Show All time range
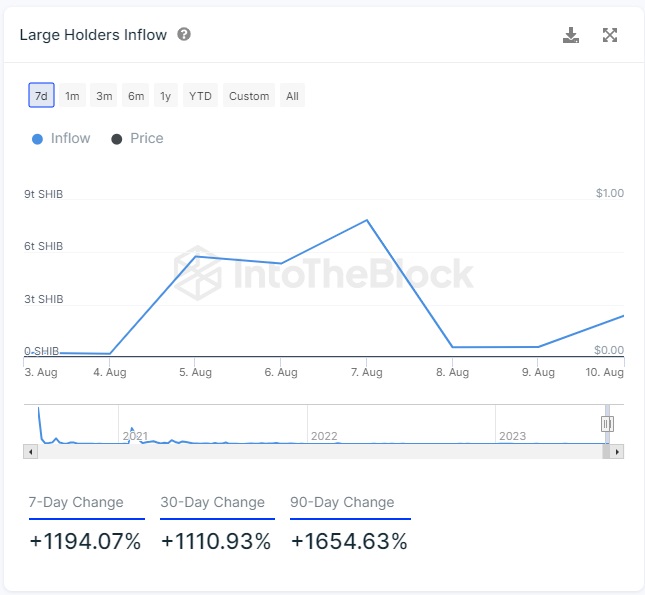645x595 pixels. pyautogui.click(x=292, y=95)
